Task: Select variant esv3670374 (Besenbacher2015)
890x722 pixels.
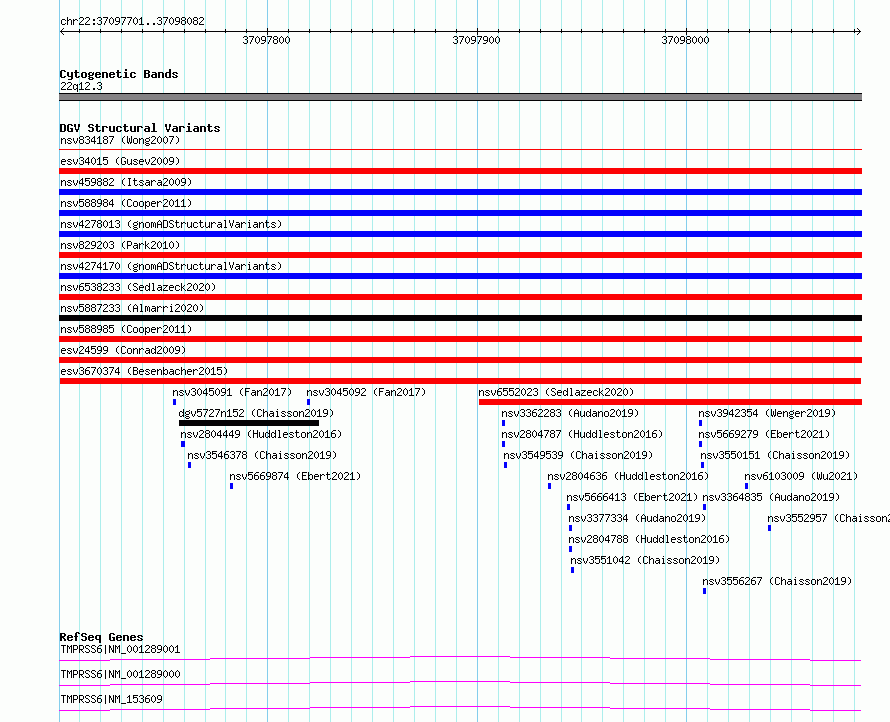Action: 144,371
